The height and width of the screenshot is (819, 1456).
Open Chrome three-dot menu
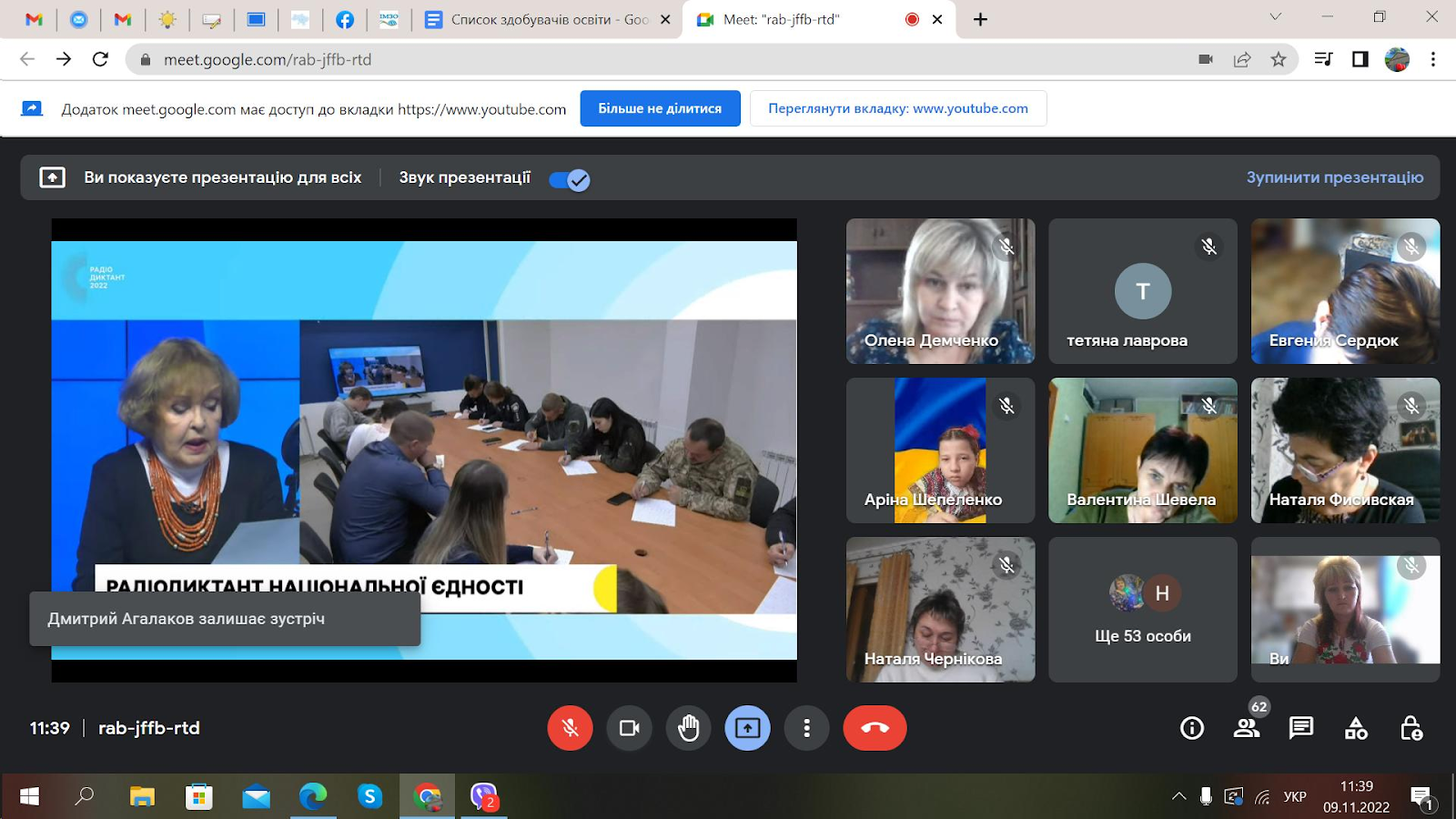tap(1433, 59)
